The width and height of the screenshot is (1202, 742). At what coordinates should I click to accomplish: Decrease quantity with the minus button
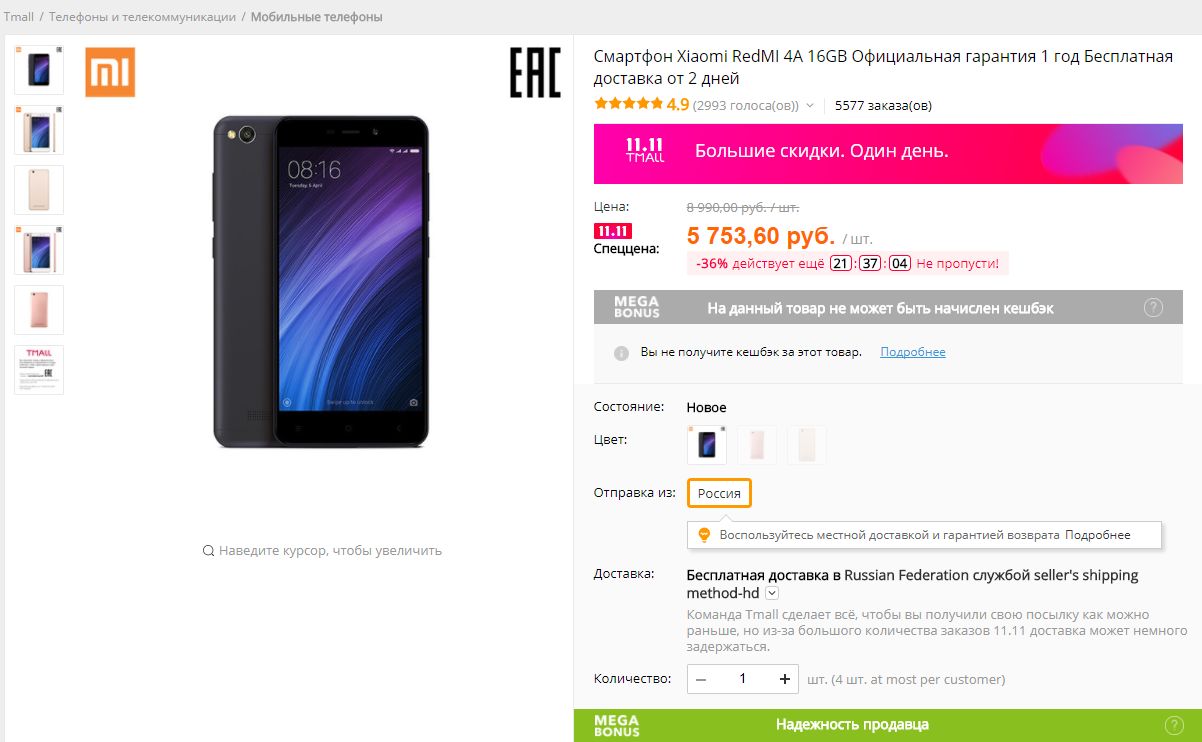pos(701,679)
